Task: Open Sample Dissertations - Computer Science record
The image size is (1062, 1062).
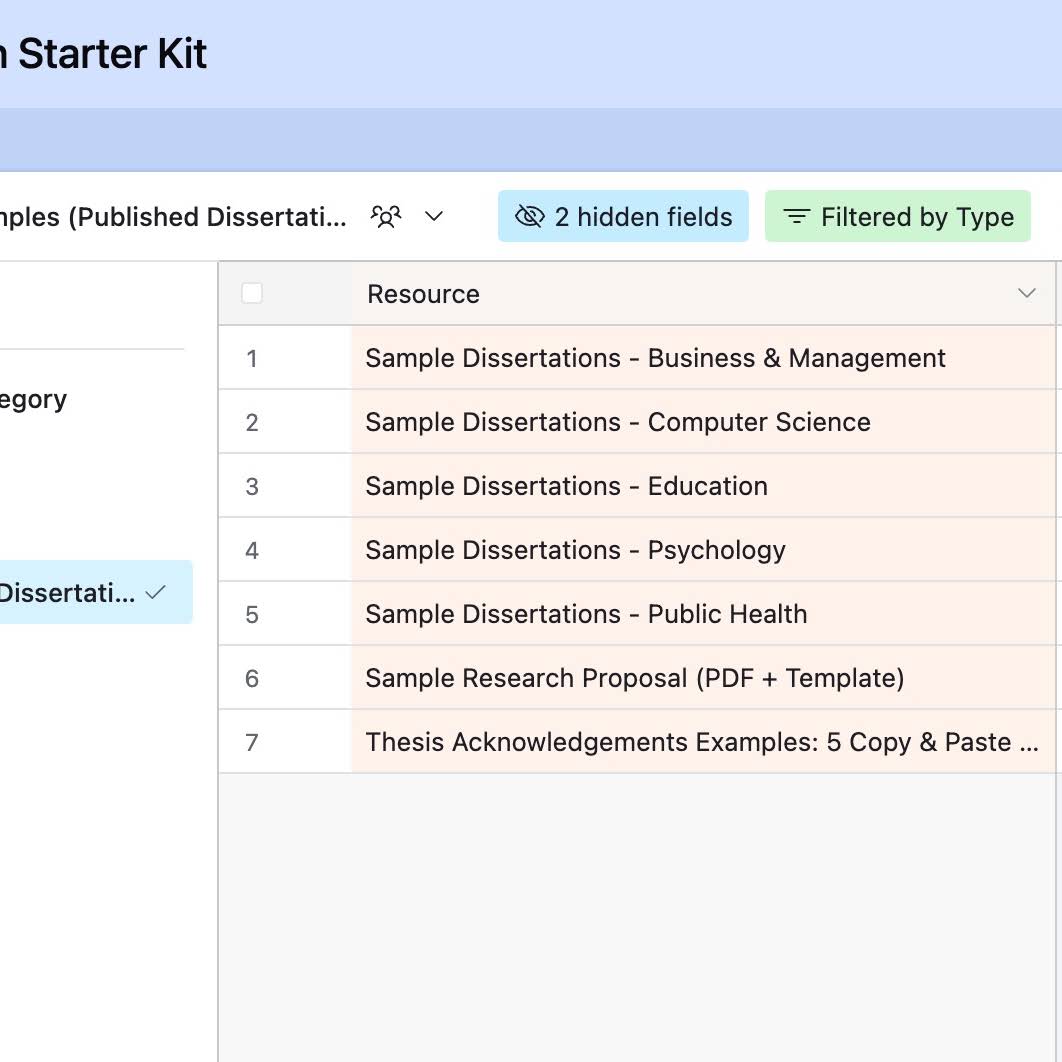Action: click(x=618, y=423)
